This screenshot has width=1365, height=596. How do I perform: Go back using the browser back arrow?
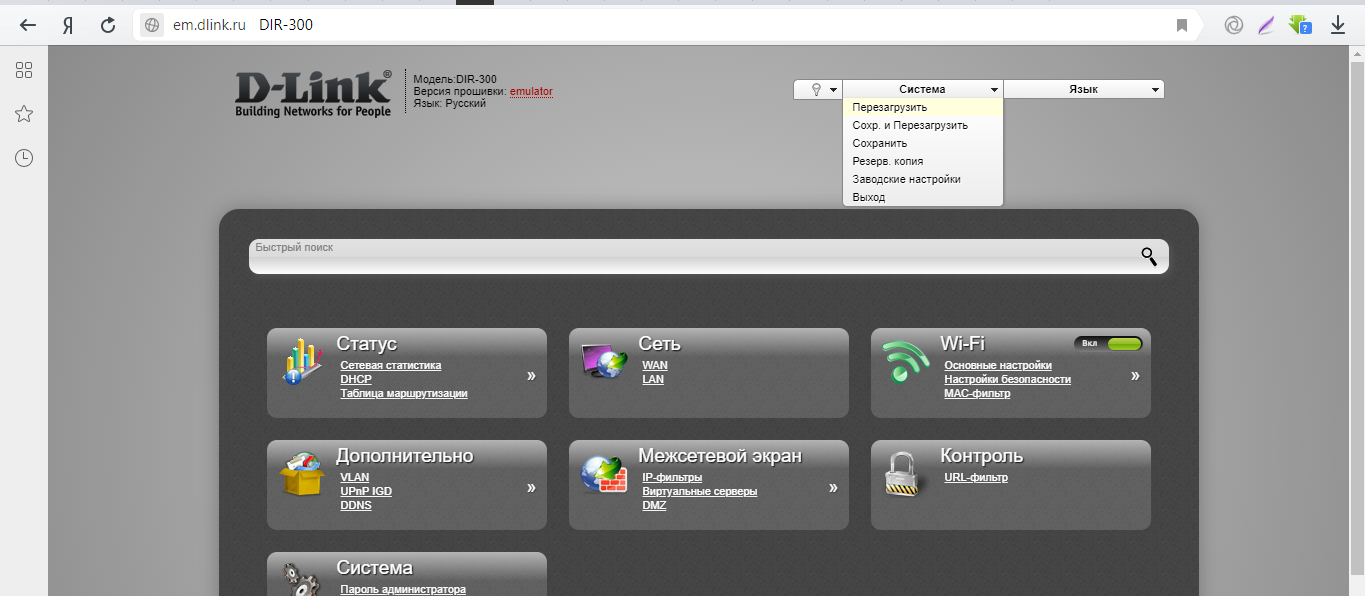click(x=29, y=25)
